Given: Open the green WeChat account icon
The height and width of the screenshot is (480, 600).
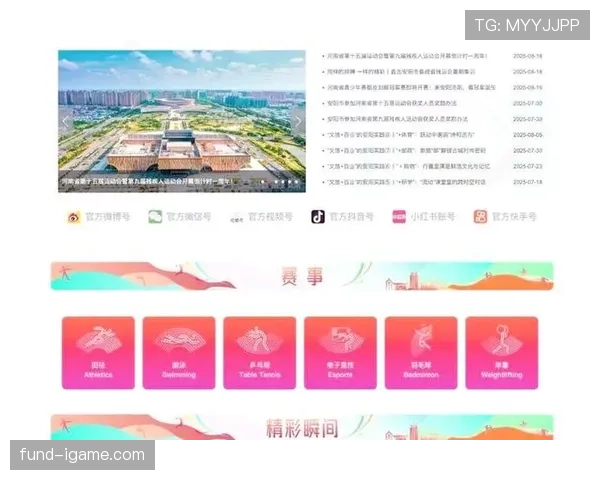Looking at the screenshot, I should pyautogui.click(x=155, y=217).
